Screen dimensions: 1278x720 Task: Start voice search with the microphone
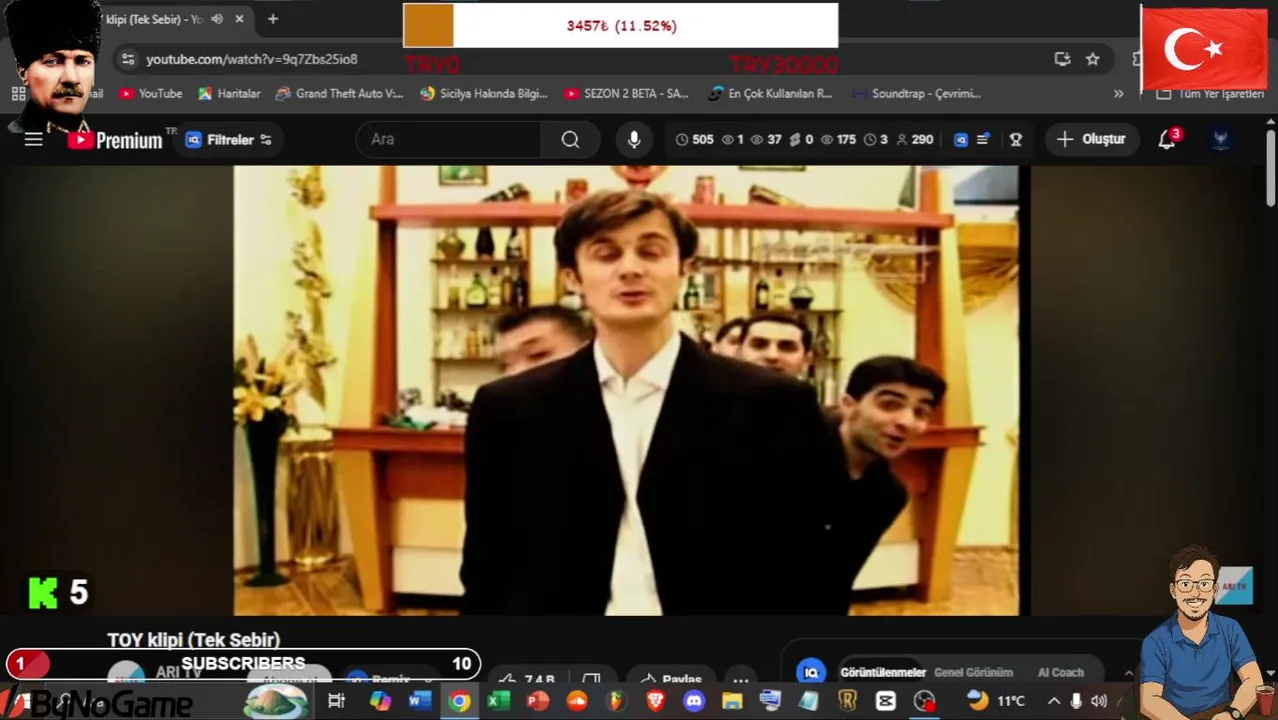pos(634,139)
